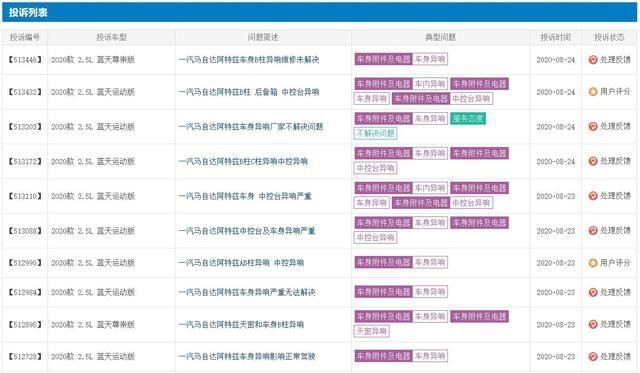Screen dimensions: 640x373
Task: Click the 投诉状态 column header
Action: [609, 37]
